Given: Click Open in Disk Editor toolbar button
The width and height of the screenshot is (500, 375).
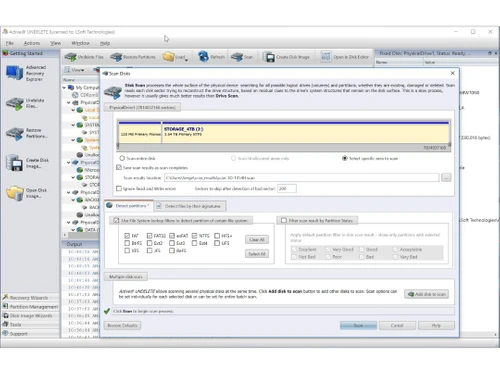Looking at the screenshot, I should [x=345, y=57].
